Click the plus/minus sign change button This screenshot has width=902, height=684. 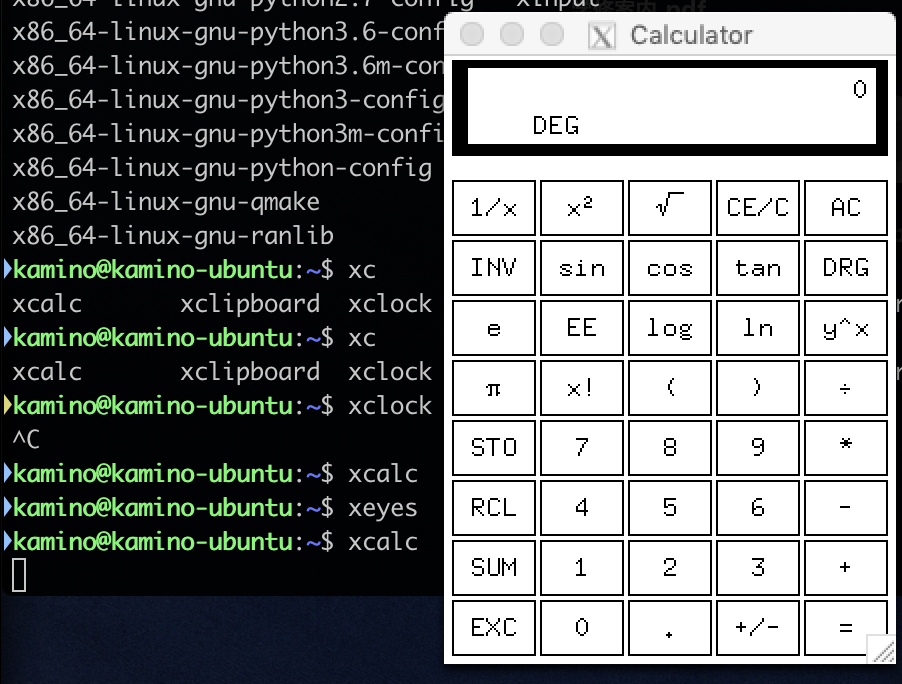coord(758,628)
